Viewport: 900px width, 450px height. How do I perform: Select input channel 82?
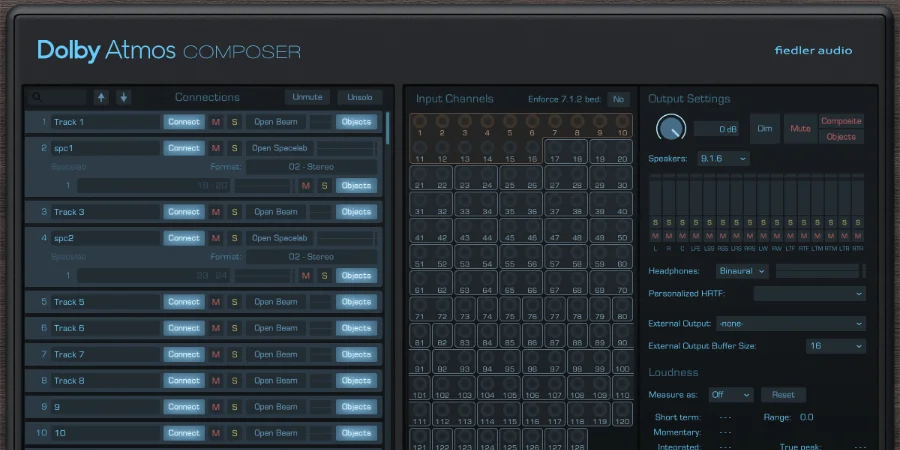[x=442, y=335]
